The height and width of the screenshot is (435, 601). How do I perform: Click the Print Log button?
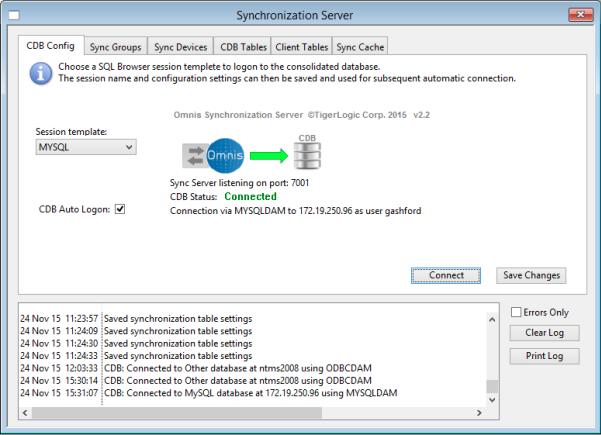click(x=544, y=356)
